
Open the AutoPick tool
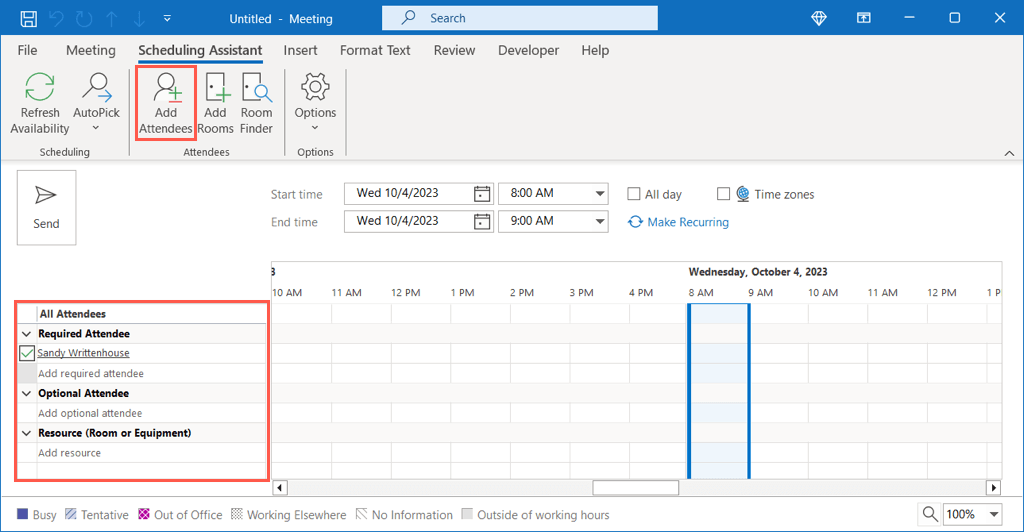[x=96, y=102]
